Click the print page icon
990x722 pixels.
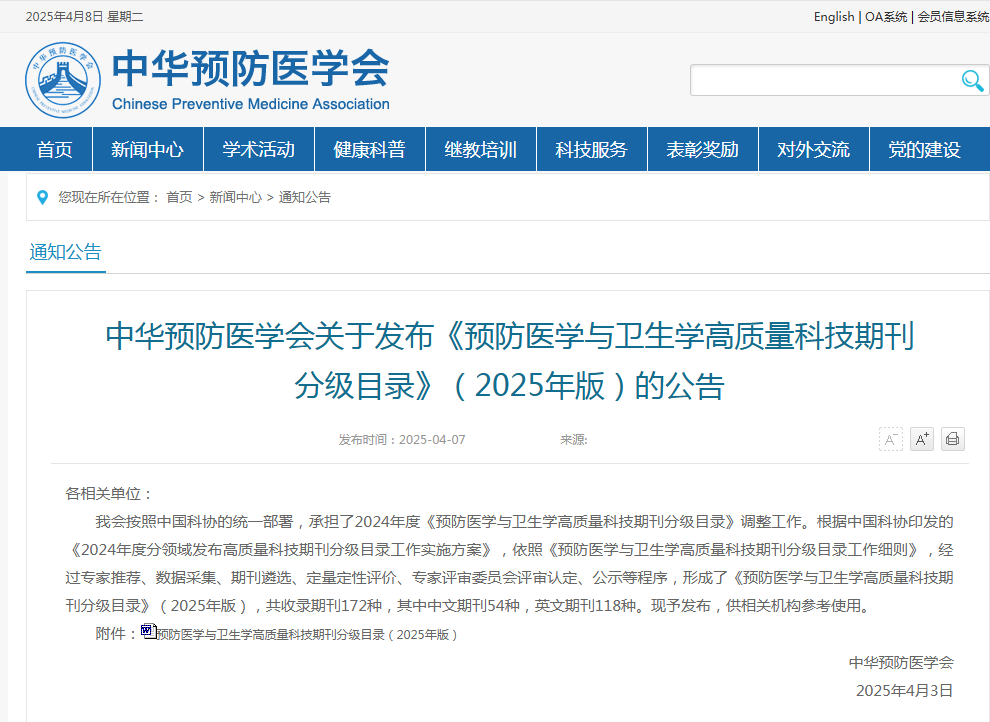pyautogui.click(x=953, y=439)
